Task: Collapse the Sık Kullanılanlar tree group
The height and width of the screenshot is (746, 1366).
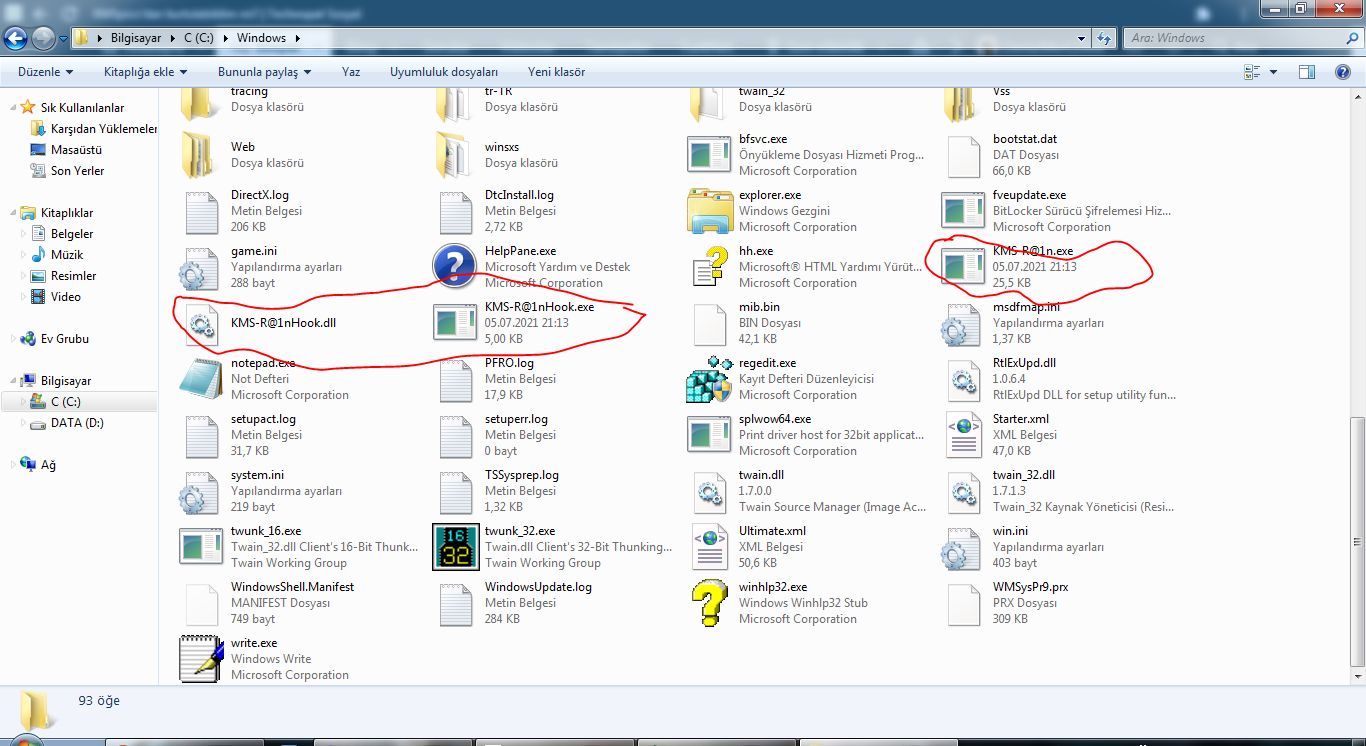Action: coord(12,107)
